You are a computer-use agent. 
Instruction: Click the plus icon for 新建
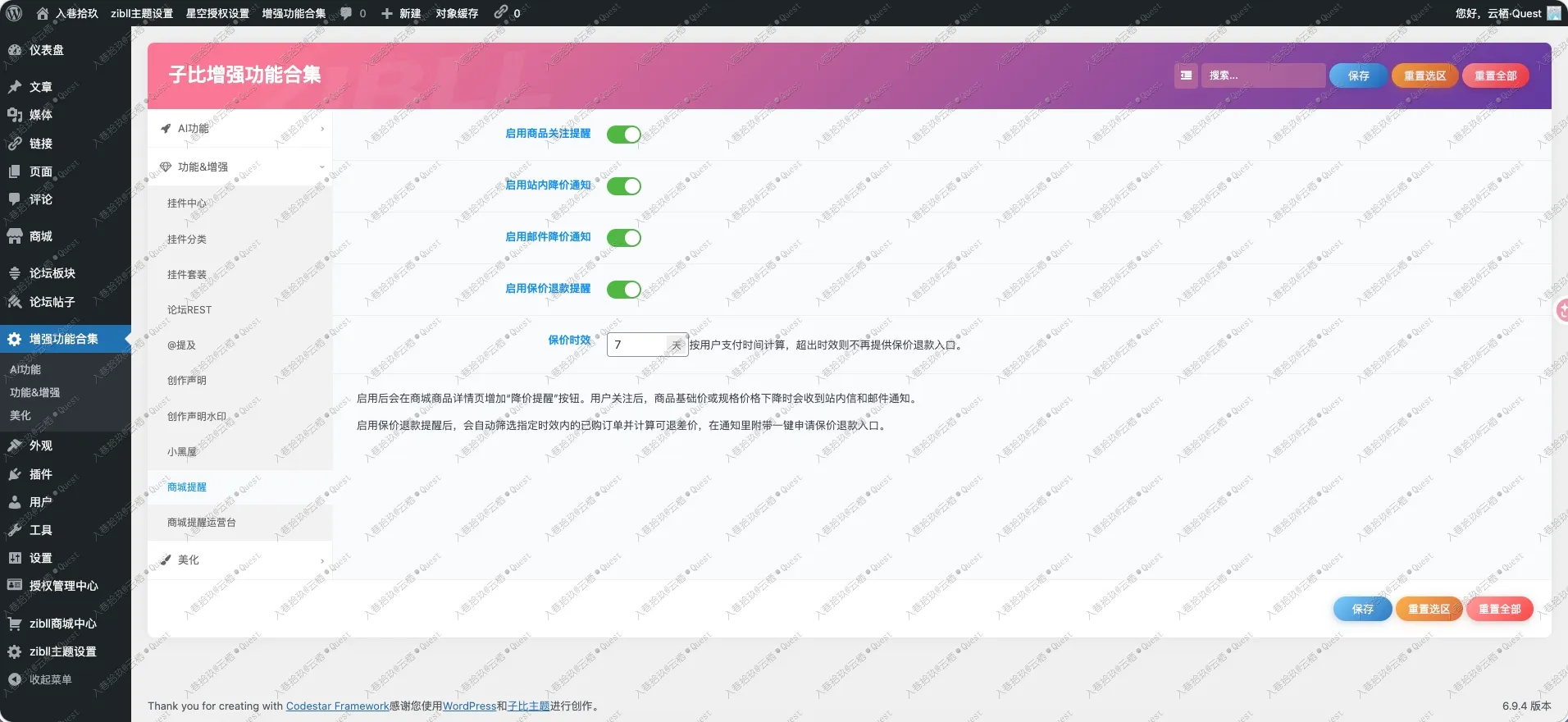pos(387,13)
